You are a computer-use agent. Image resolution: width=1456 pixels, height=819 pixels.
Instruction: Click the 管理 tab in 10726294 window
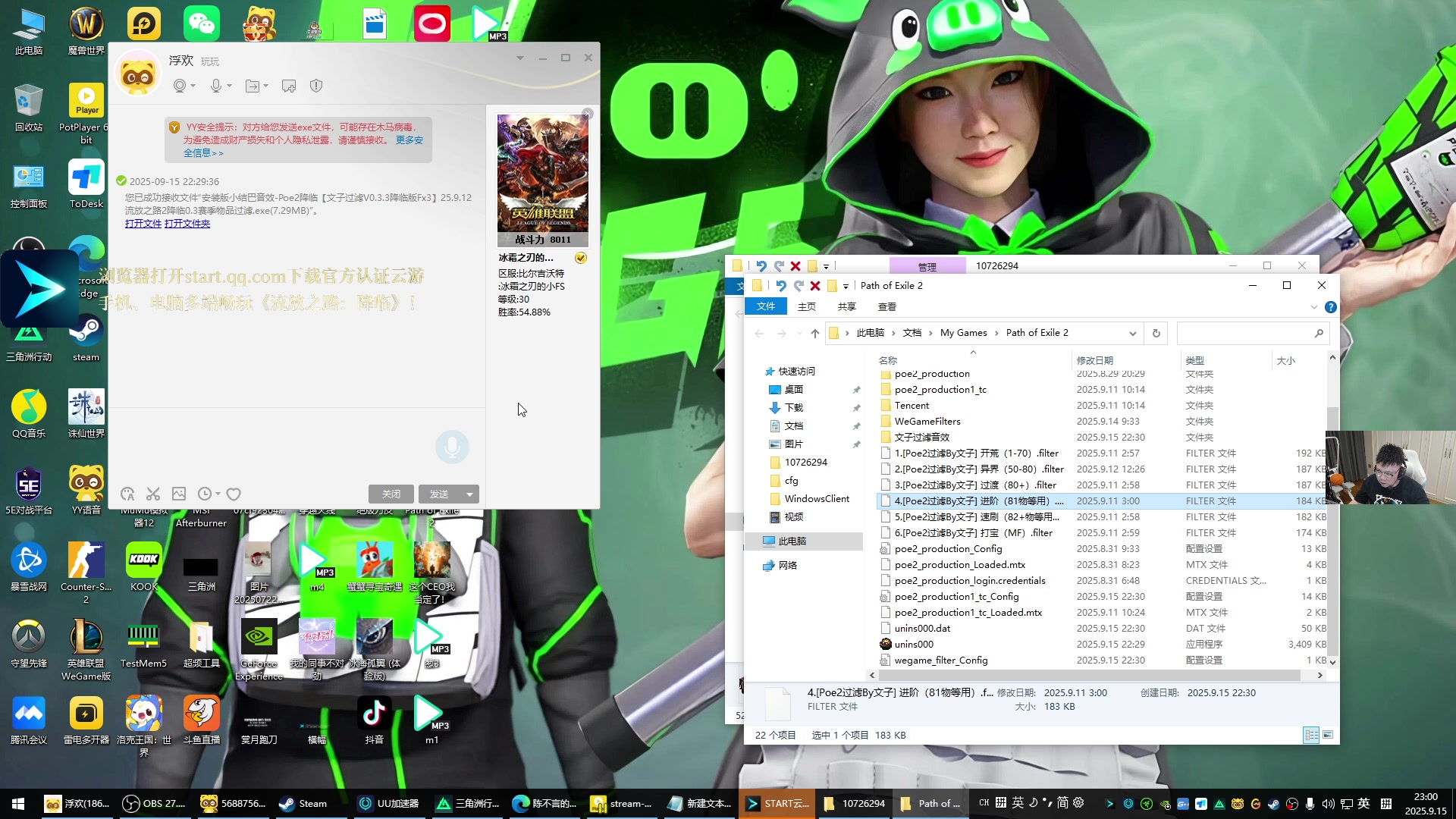[x=927, y=267]
